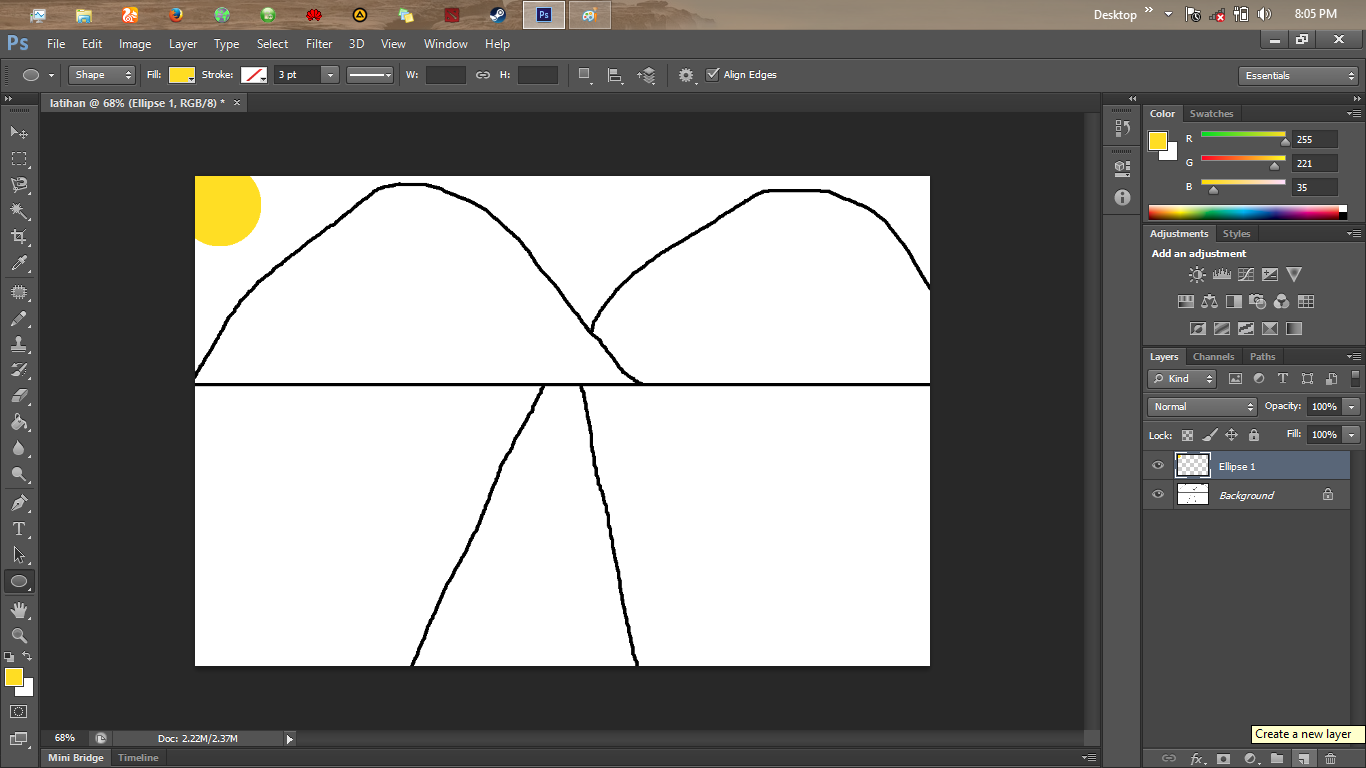This screenshot has height=768, width=1366.
Task: Select the Hand tool
Action: [18, 608]
